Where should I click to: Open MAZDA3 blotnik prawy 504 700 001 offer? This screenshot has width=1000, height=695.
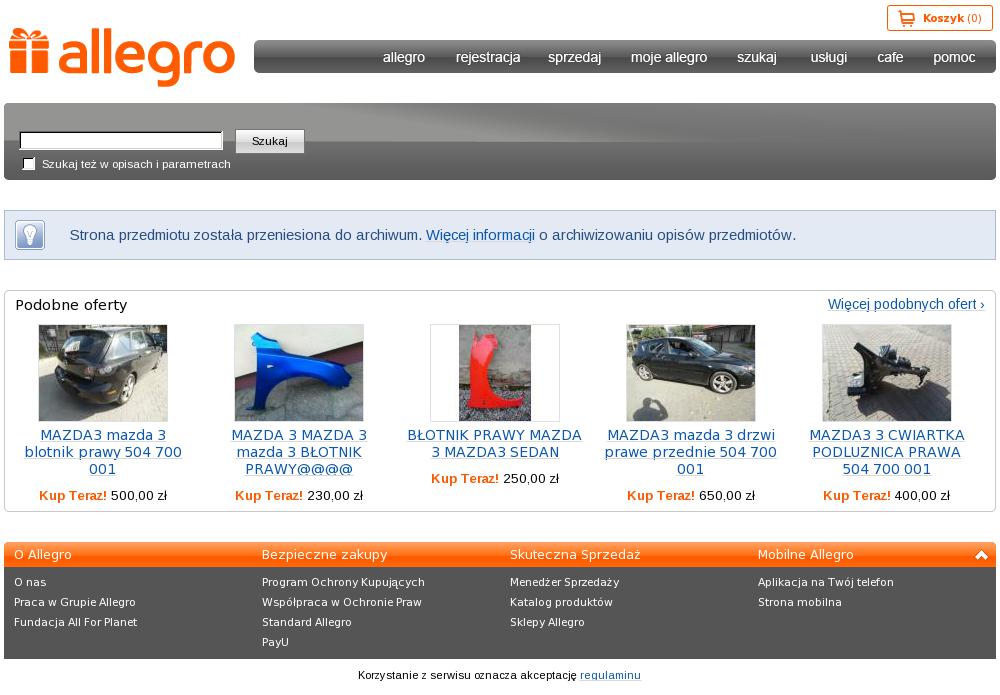click(x=103, y=452)
